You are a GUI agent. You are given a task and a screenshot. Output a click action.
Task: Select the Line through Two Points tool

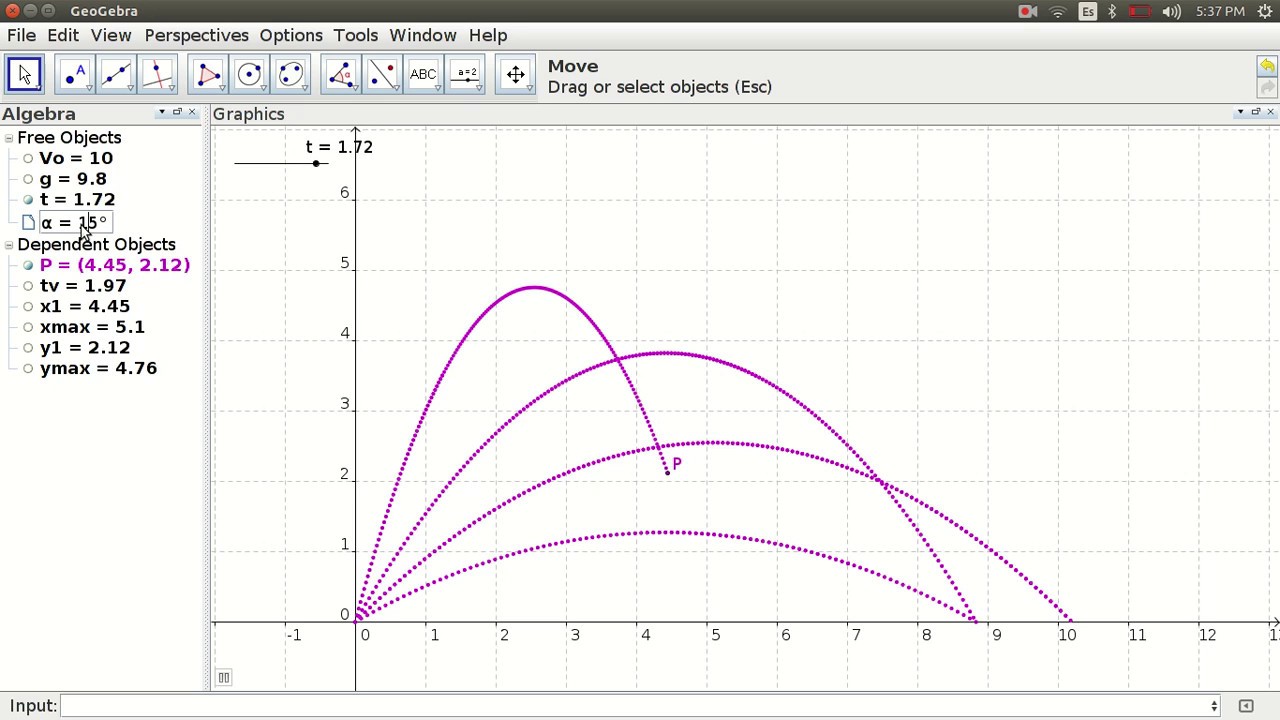click(x=116, y=75)
